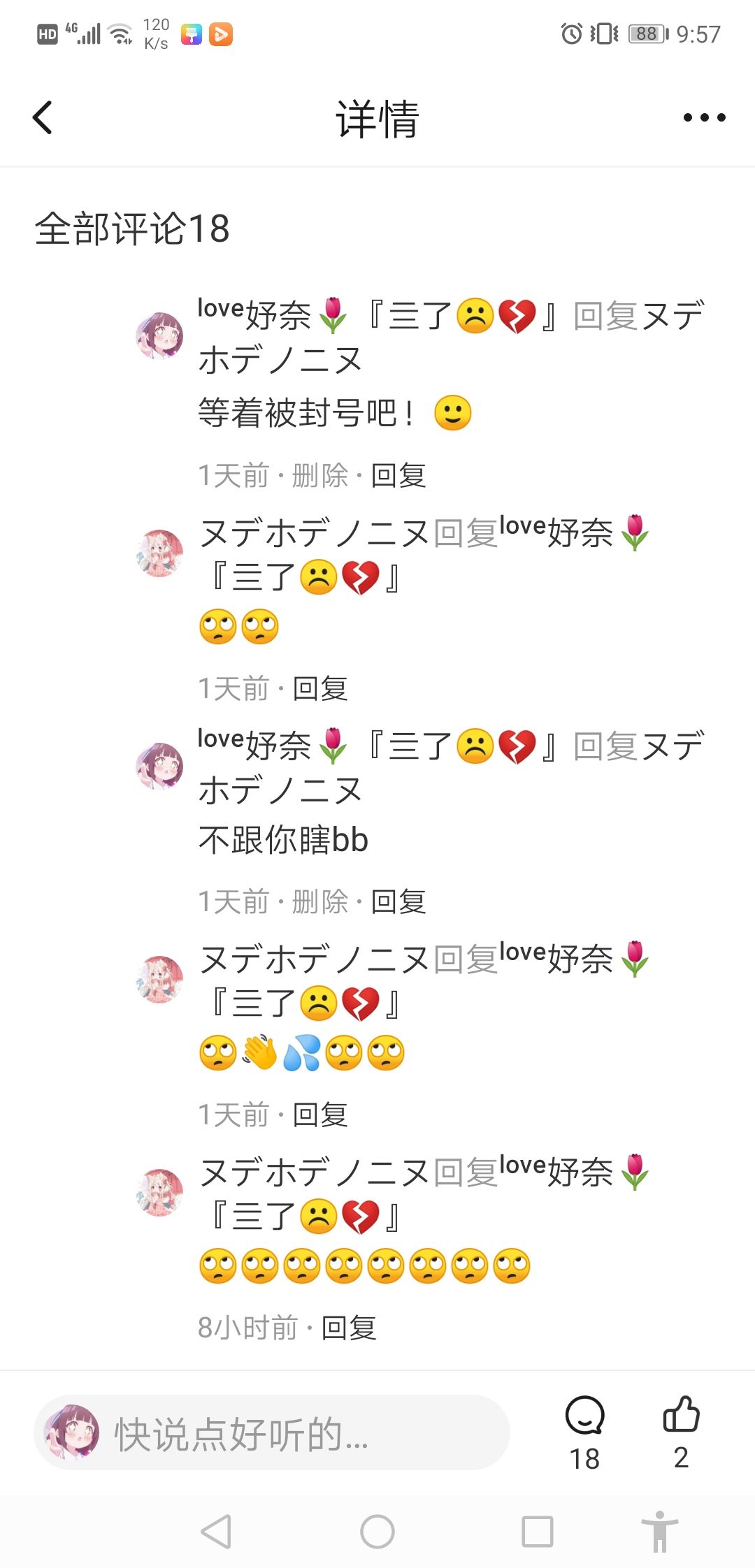755x1568 pixels.
Task: Reply to the comment posted 8小时前
Action: pos(349,1328)
